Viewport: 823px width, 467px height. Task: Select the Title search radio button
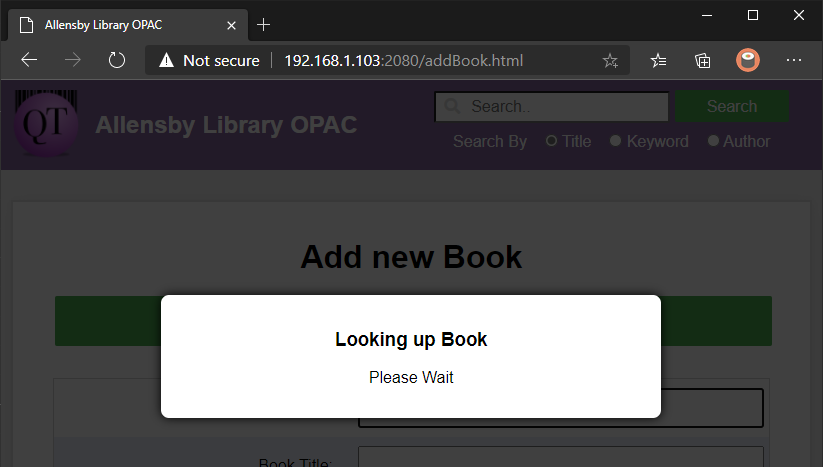(x=551, y=141)
